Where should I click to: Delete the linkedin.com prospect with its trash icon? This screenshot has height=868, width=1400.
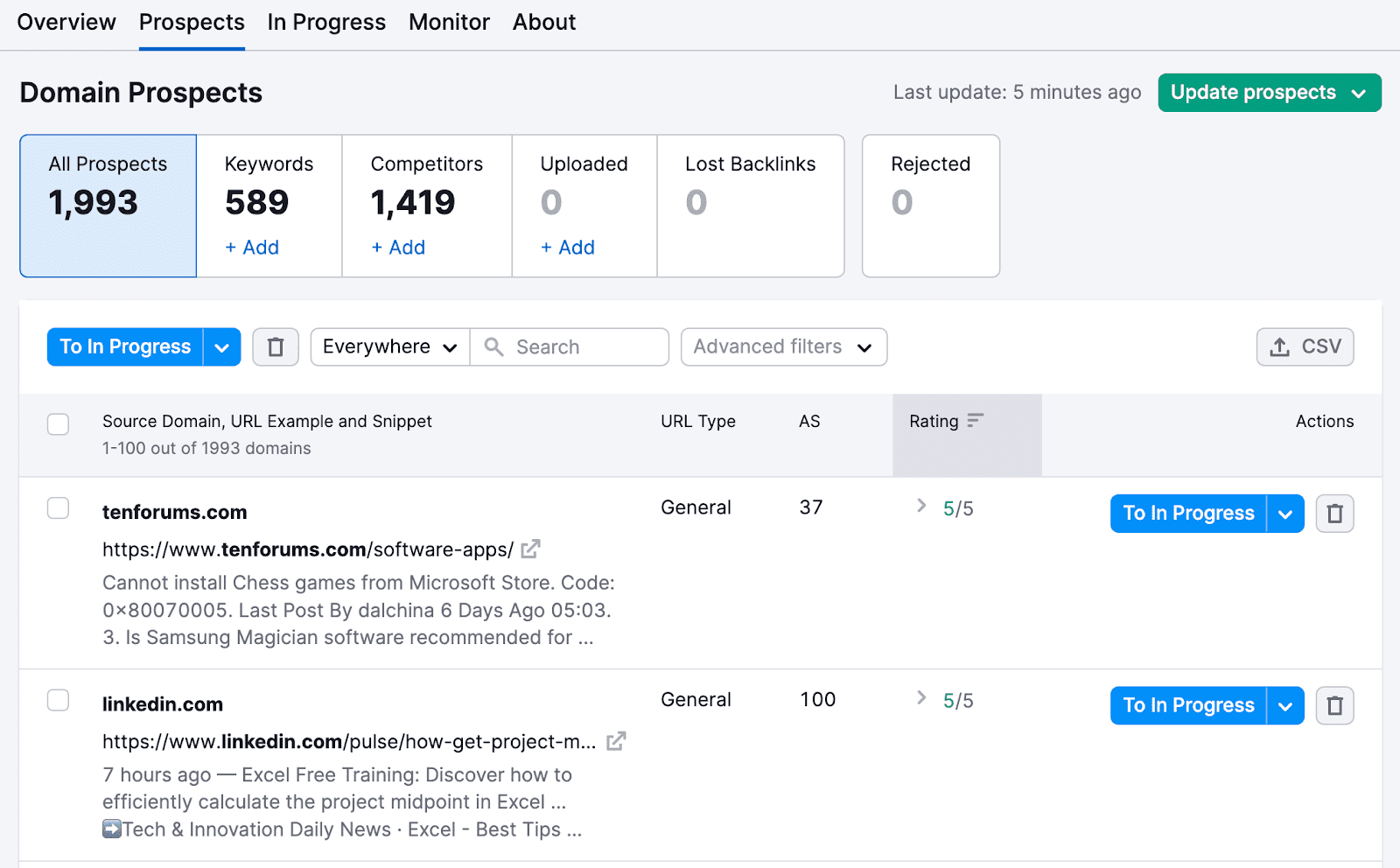(1334, 705)
